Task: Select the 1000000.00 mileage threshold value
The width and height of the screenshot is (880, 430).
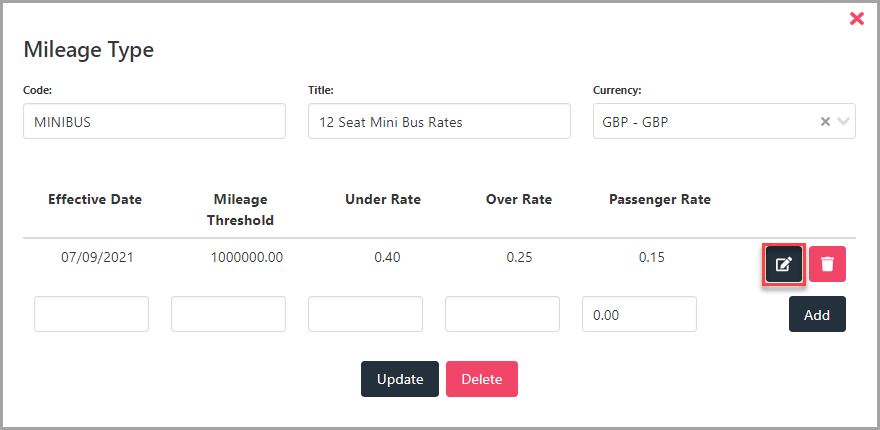Action: (247, 258)
